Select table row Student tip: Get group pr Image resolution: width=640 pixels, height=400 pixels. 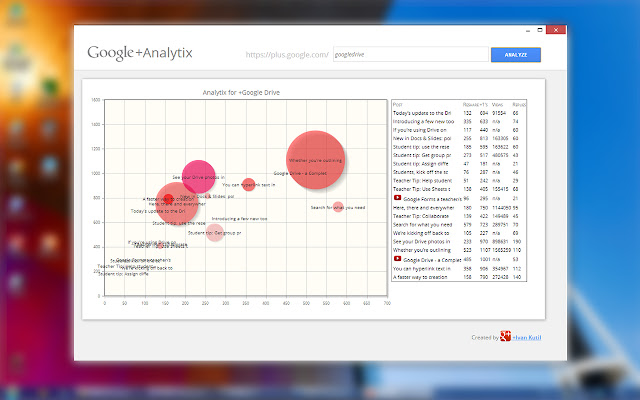click(x=459, y=155)
